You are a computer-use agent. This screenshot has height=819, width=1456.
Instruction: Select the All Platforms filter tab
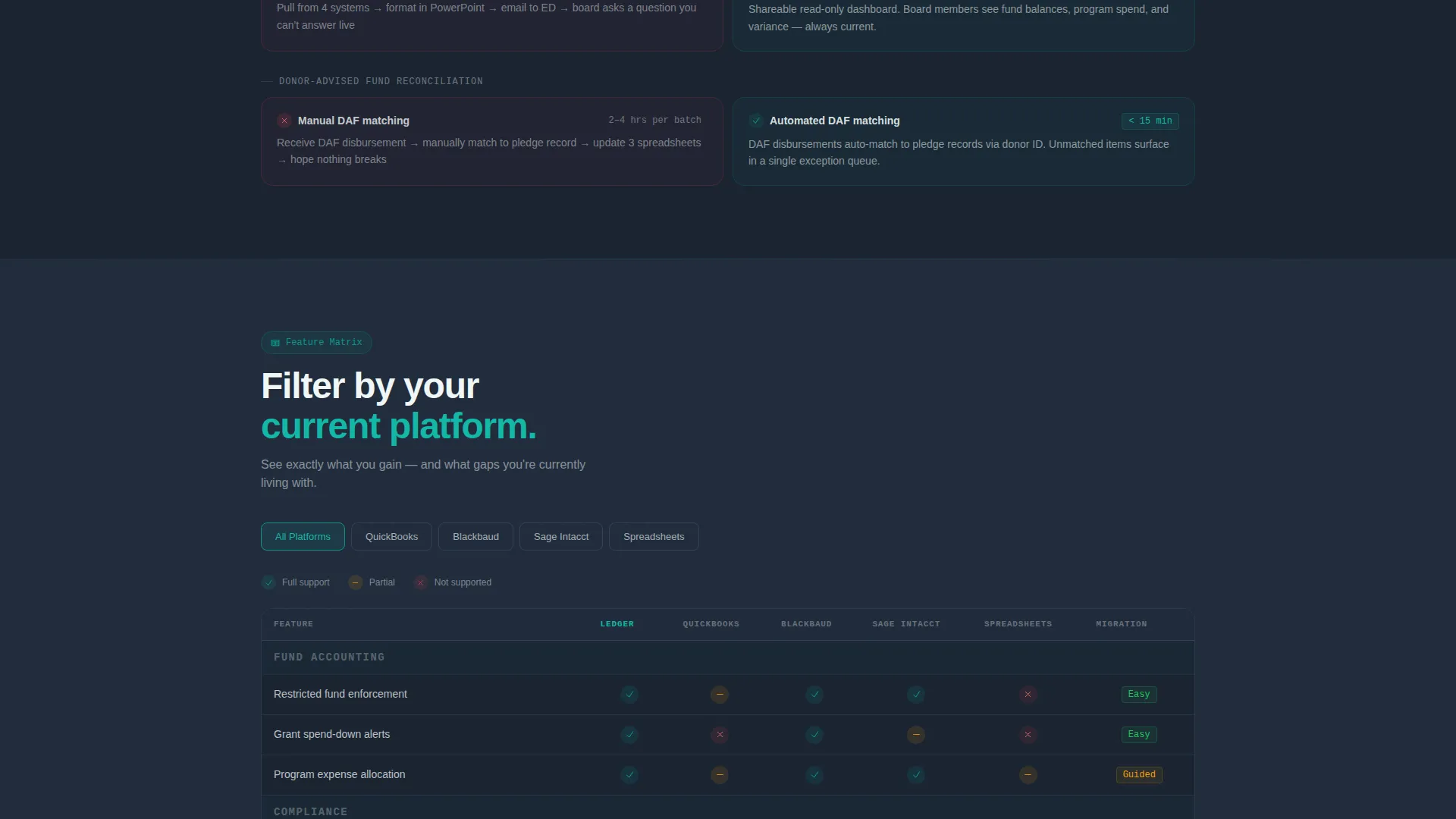(303, 536)
